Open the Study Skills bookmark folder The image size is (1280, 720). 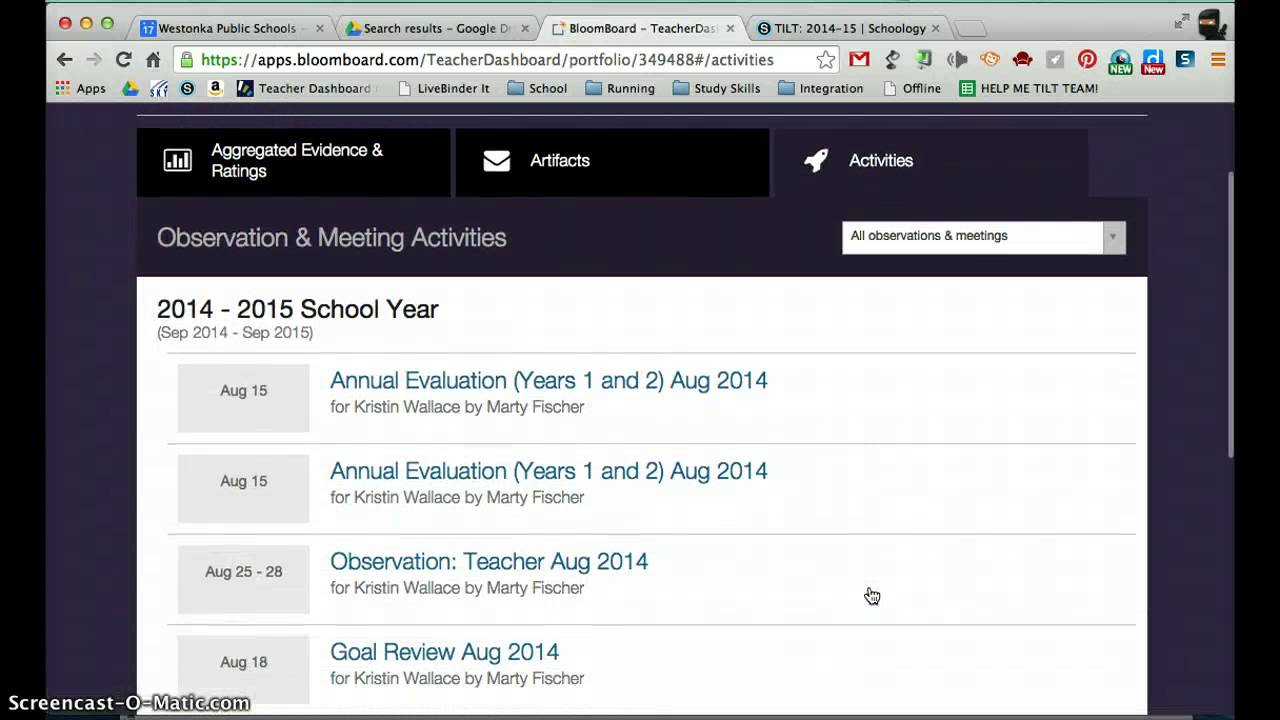click(x=716, y=88)
